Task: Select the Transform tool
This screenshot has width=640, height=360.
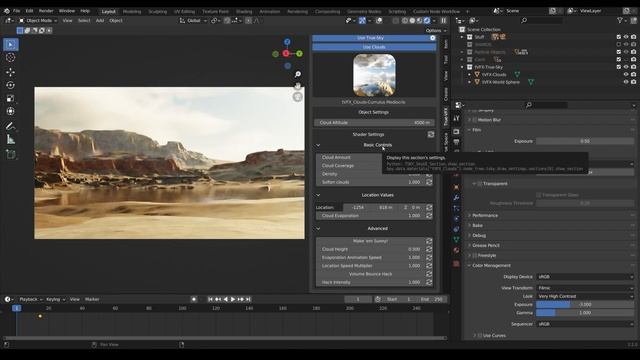Action: pyautogui.click(x=11, y=111)
